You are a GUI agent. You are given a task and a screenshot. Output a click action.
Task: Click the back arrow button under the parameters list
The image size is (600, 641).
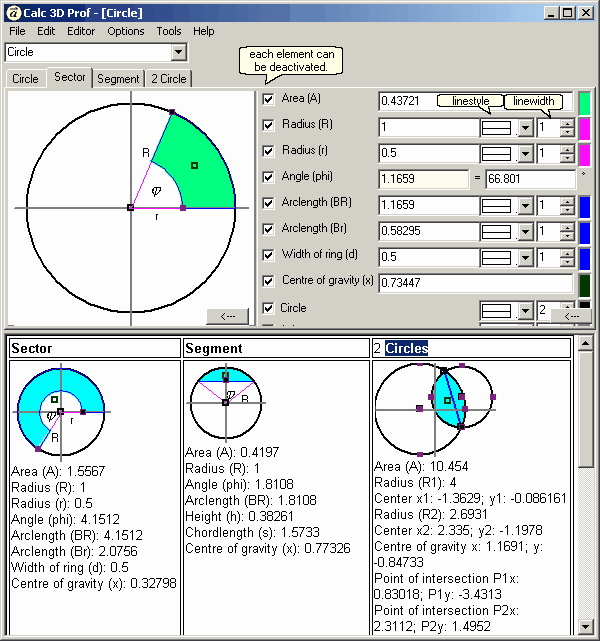coord(571,316)
